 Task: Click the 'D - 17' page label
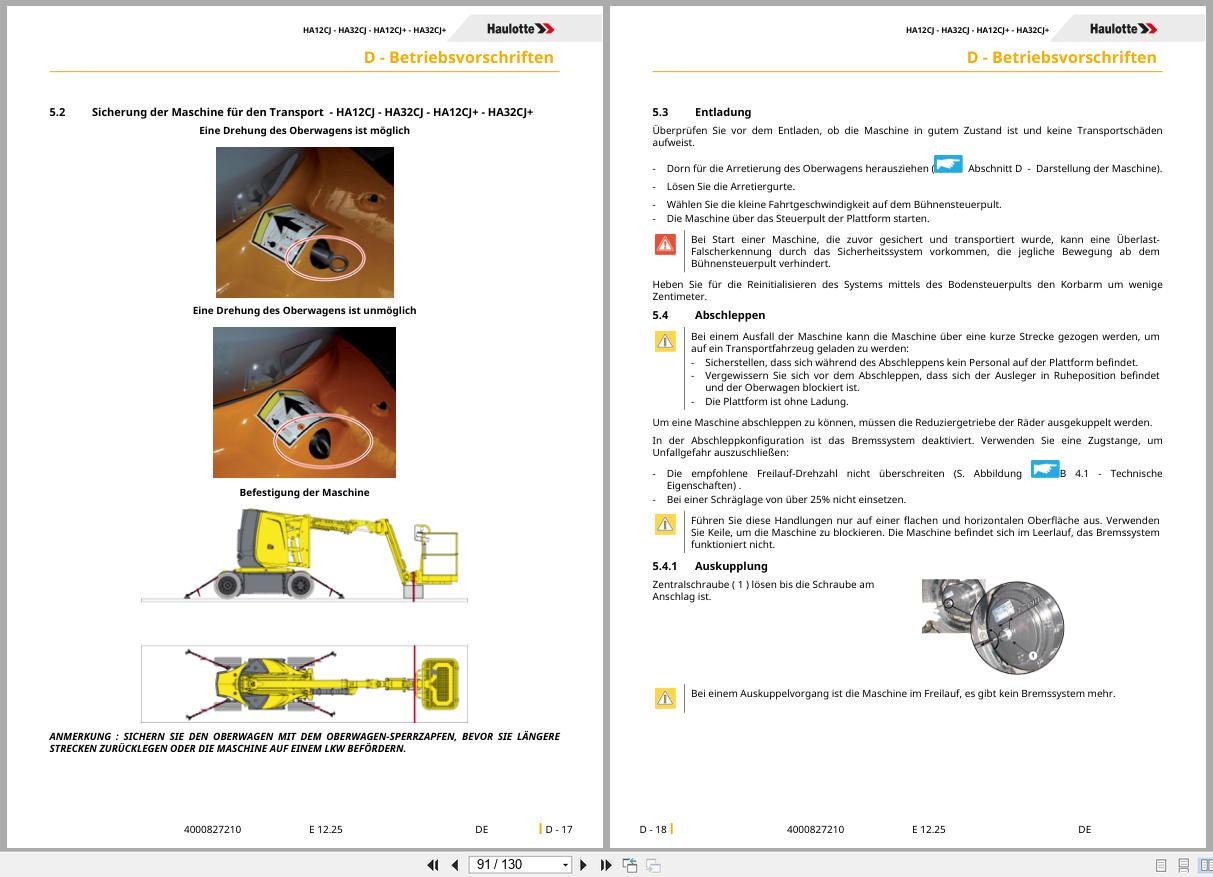558,829
